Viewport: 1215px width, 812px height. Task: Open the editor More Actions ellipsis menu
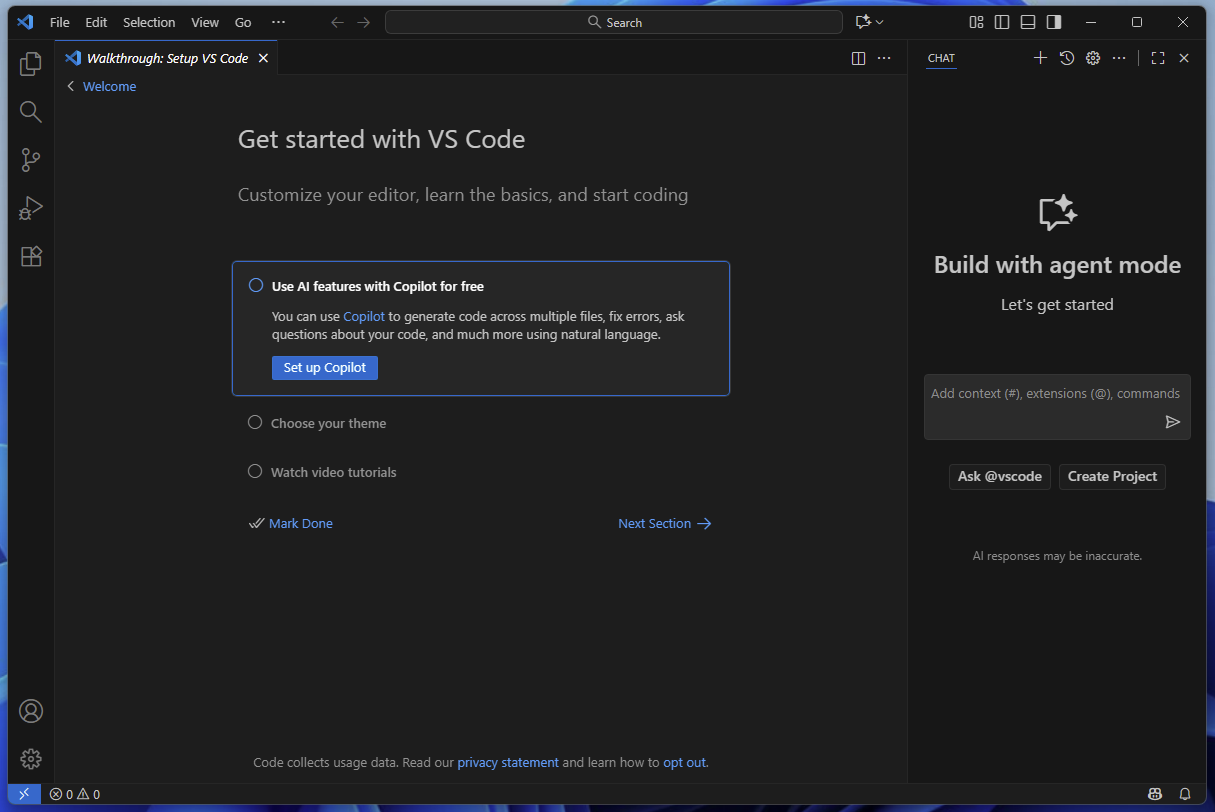point(884,58)
